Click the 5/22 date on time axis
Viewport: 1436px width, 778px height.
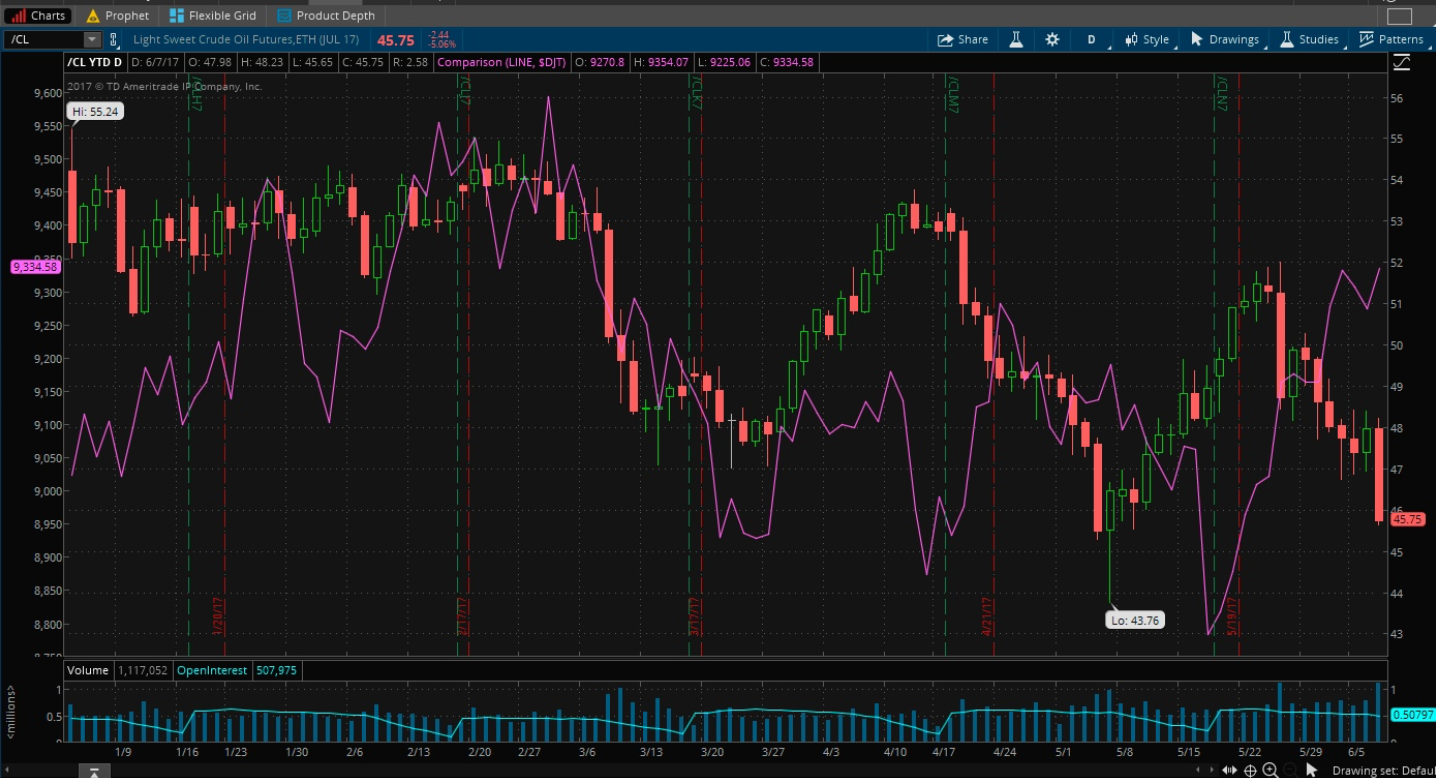tap(1249, 751)
